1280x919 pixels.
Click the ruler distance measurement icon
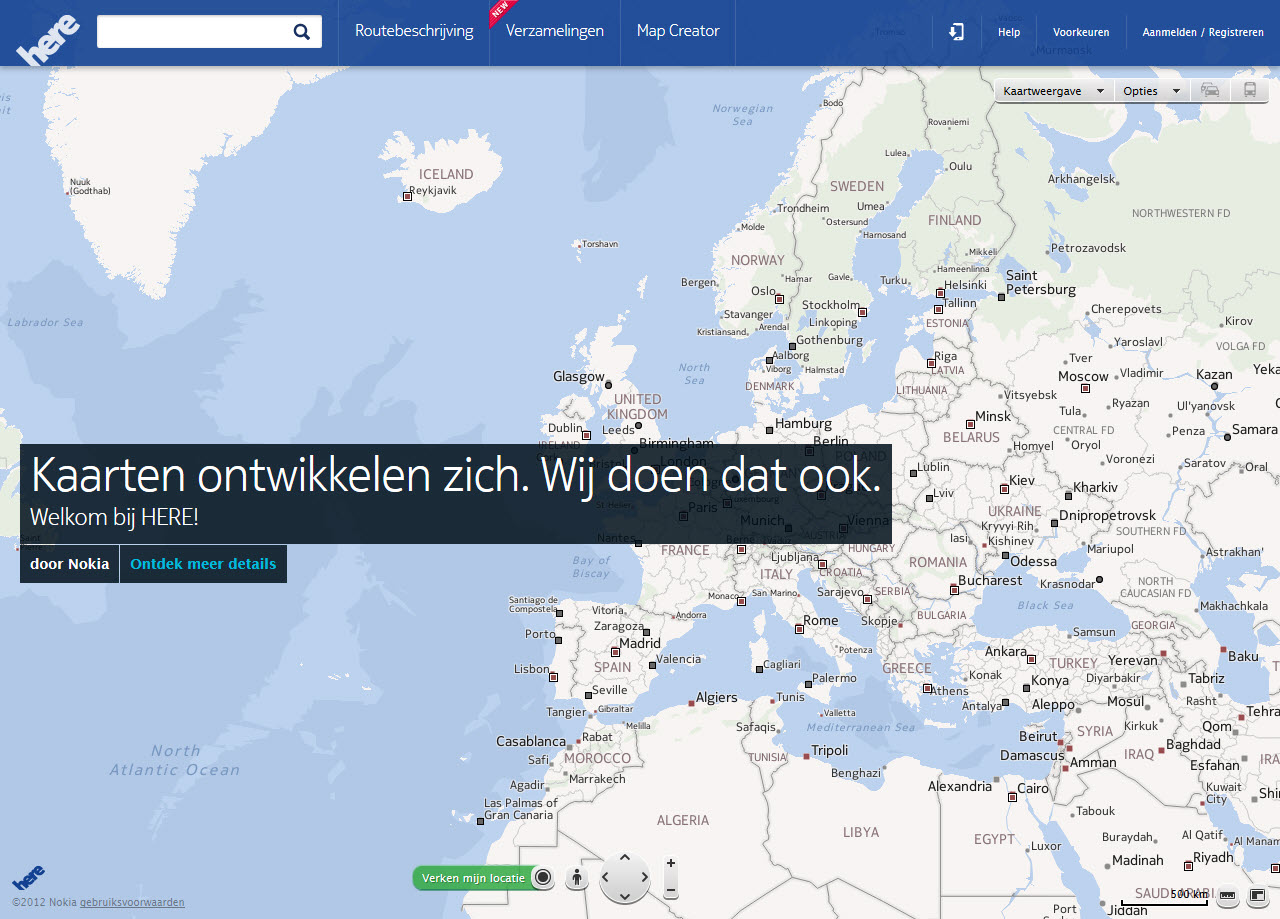tap(1227, 894)
